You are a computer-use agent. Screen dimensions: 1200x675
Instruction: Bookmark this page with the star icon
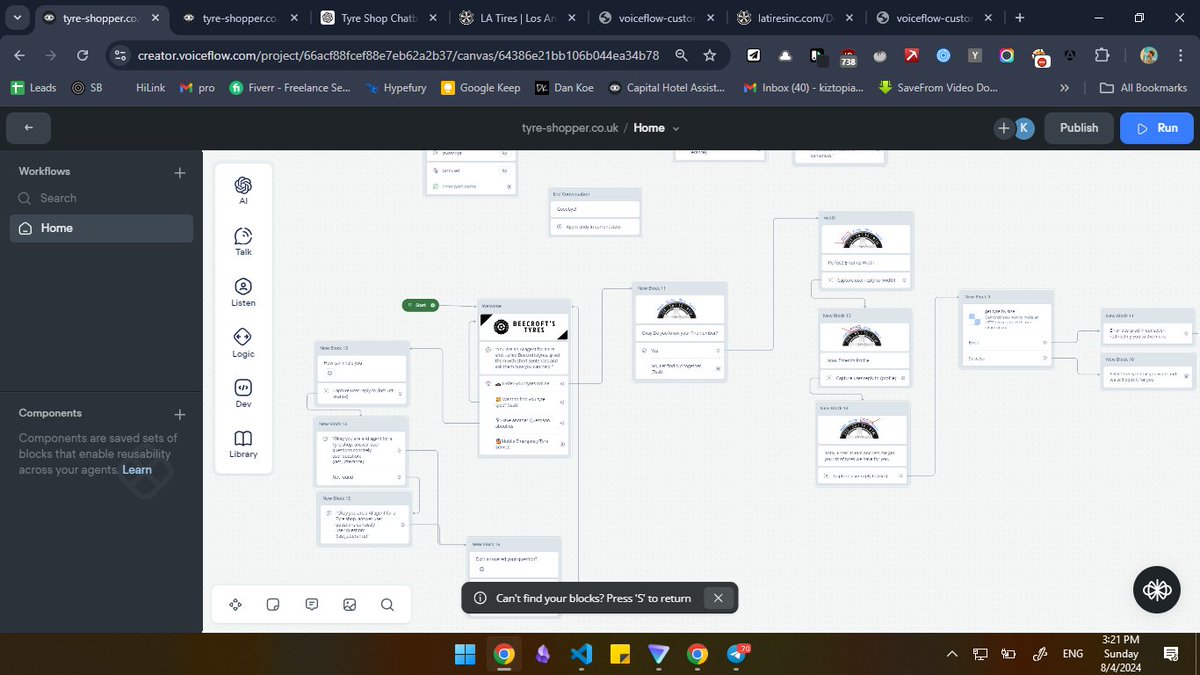click(x=709, y=56)
